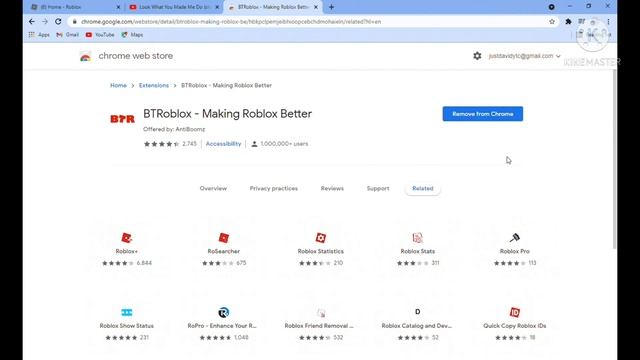Switch to the Support tab
The width and height of the screenshot is (640, 360).
pyautogui.click(x=378, y=188)
